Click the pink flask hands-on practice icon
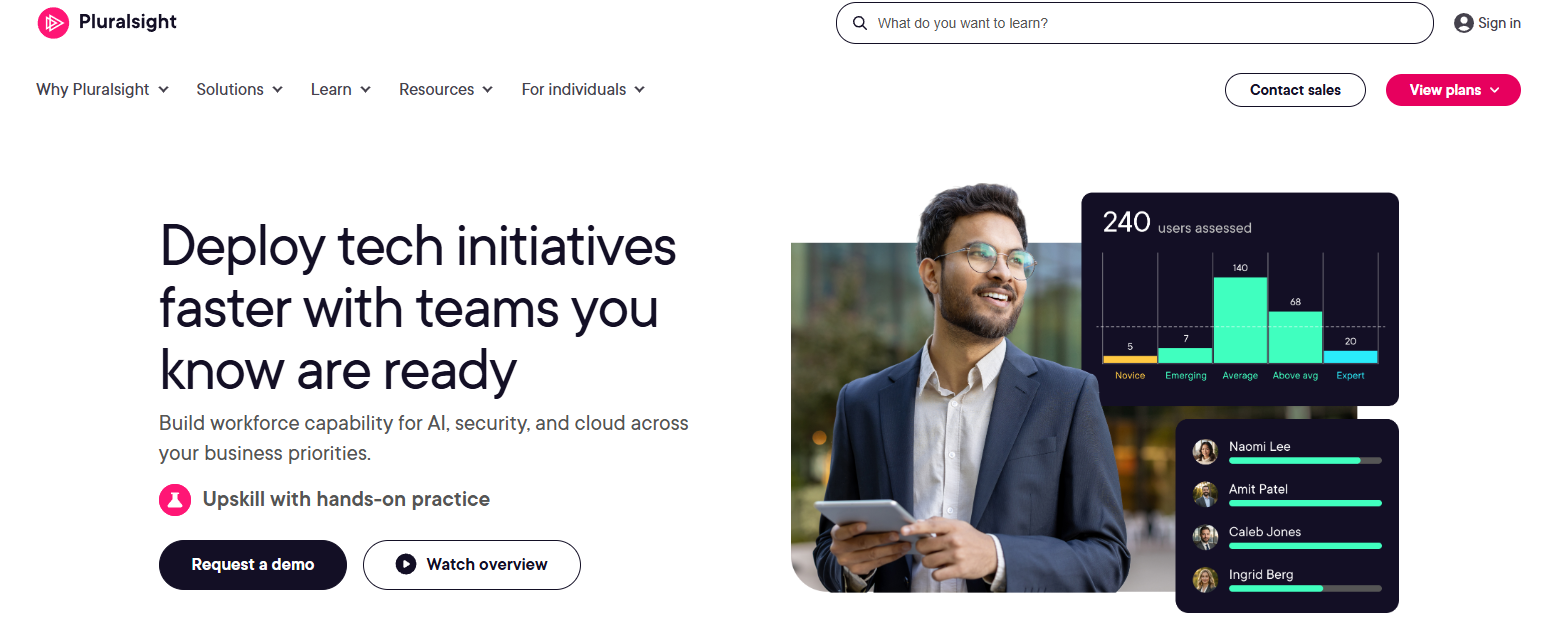 (x=175, y=499)
